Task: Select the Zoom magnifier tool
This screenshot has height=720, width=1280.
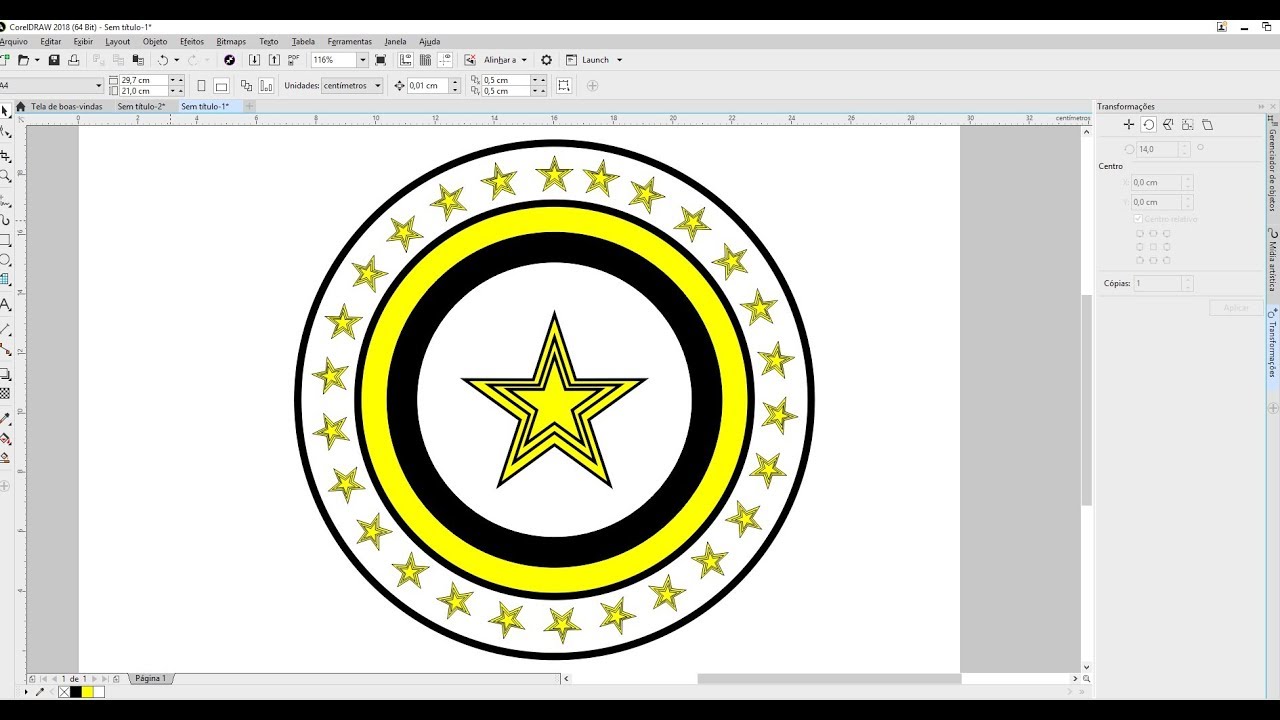Action: 5,176
